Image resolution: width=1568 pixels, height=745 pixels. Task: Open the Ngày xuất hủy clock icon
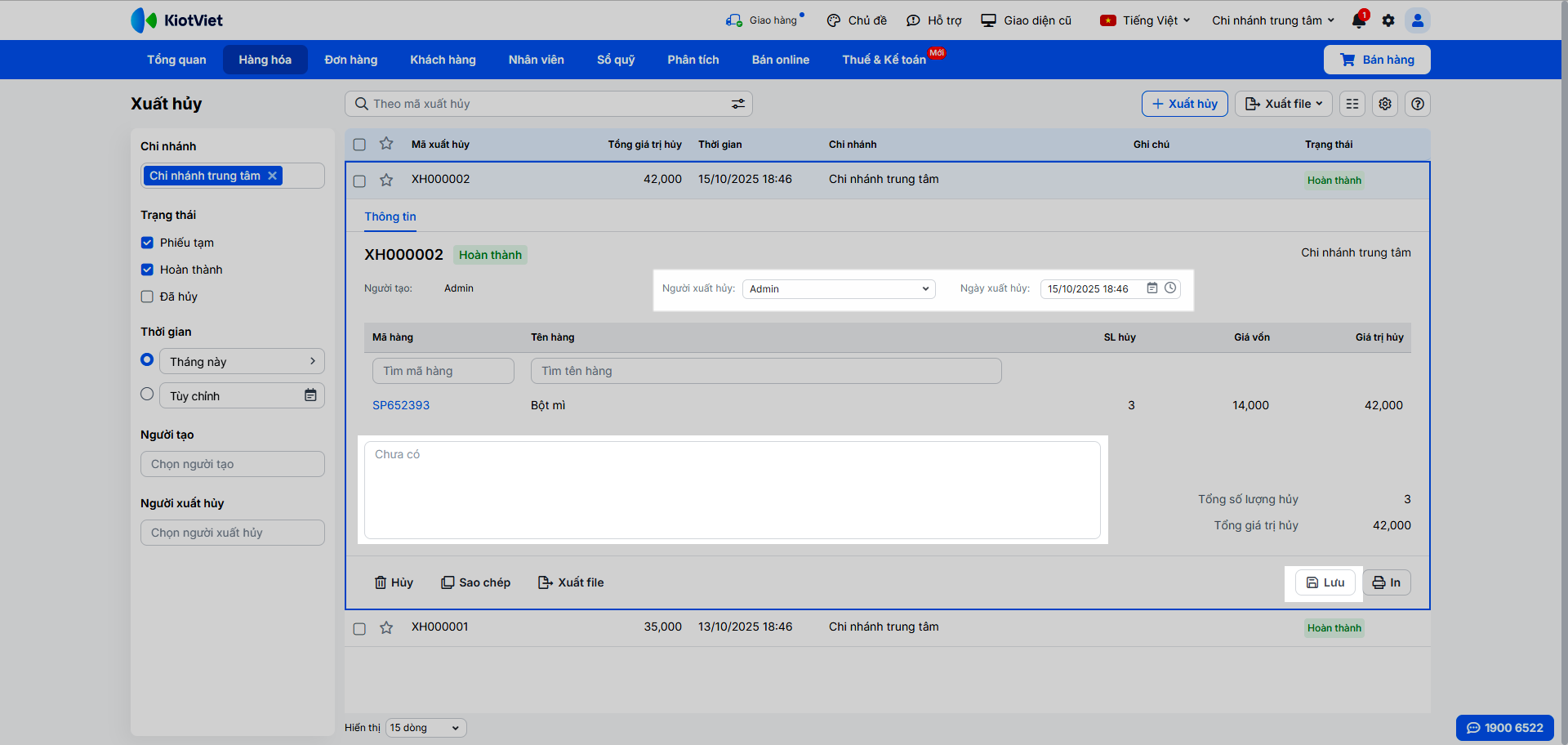pyautogui.click(x=1170, y=288)
